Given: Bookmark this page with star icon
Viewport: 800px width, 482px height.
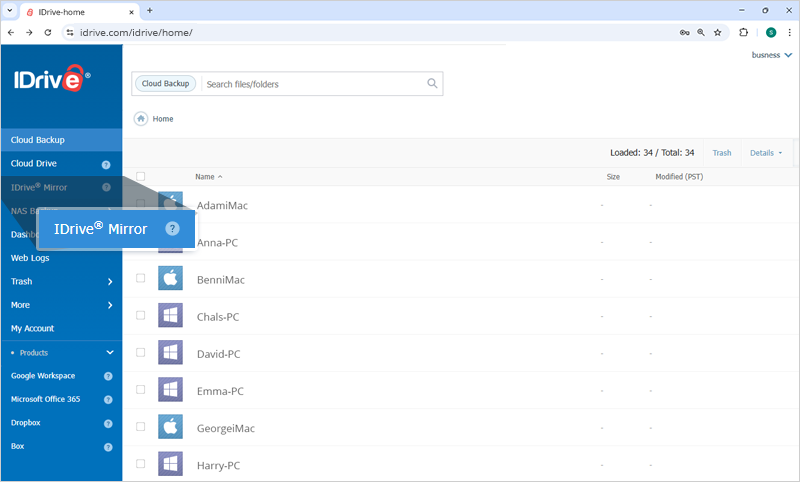Looking at the screenshot, I should [717, 33].
